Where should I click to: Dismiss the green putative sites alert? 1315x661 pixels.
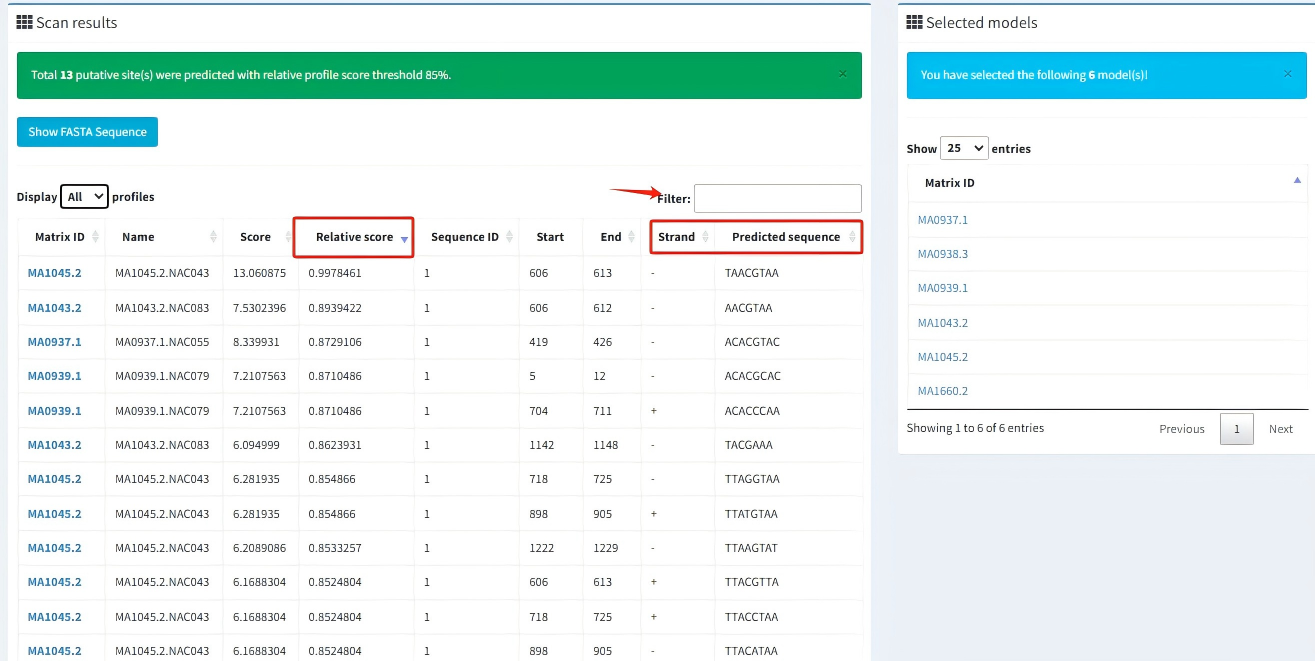pos(842,74)
